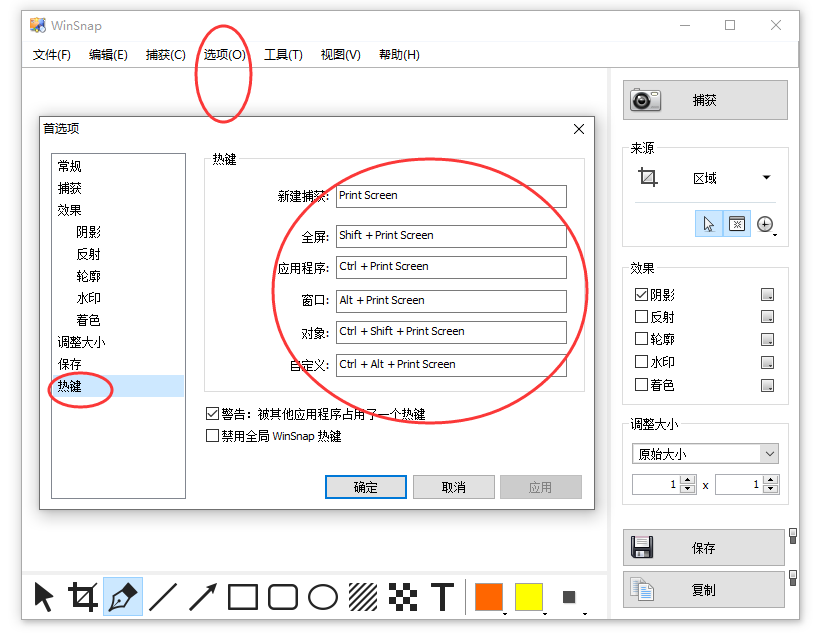818x639 pixels.
Task: Click the 保存 floppy disk button
Action: click(704, 548)
